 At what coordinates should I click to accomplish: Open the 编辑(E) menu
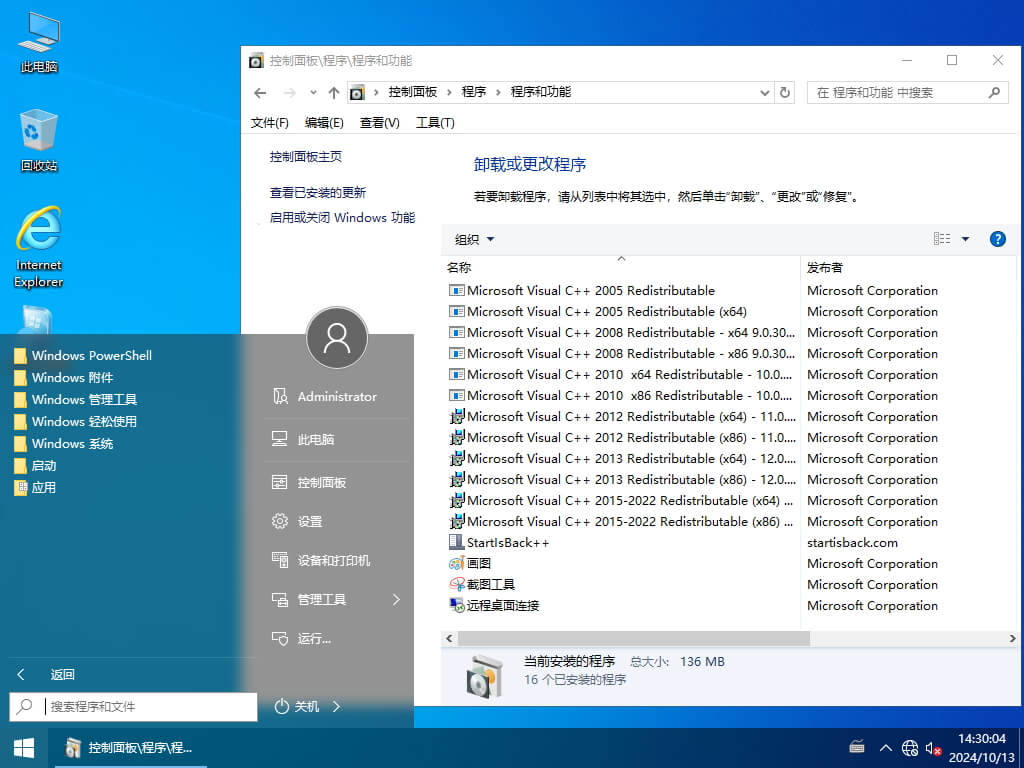[324, 123]
